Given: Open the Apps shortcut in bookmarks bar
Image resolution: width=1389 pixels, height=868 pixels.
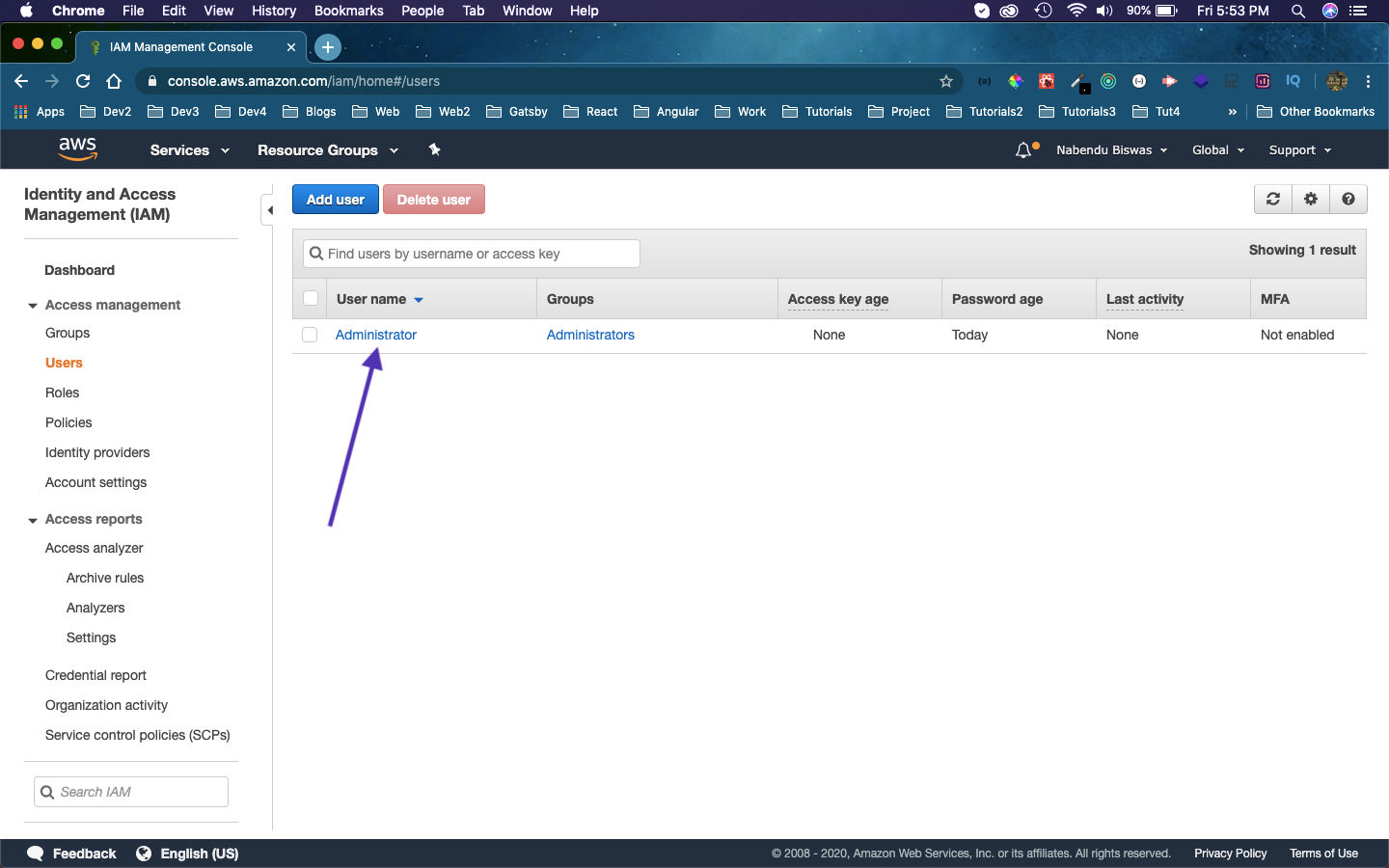Looking at the screenshot, I should 40,112.
